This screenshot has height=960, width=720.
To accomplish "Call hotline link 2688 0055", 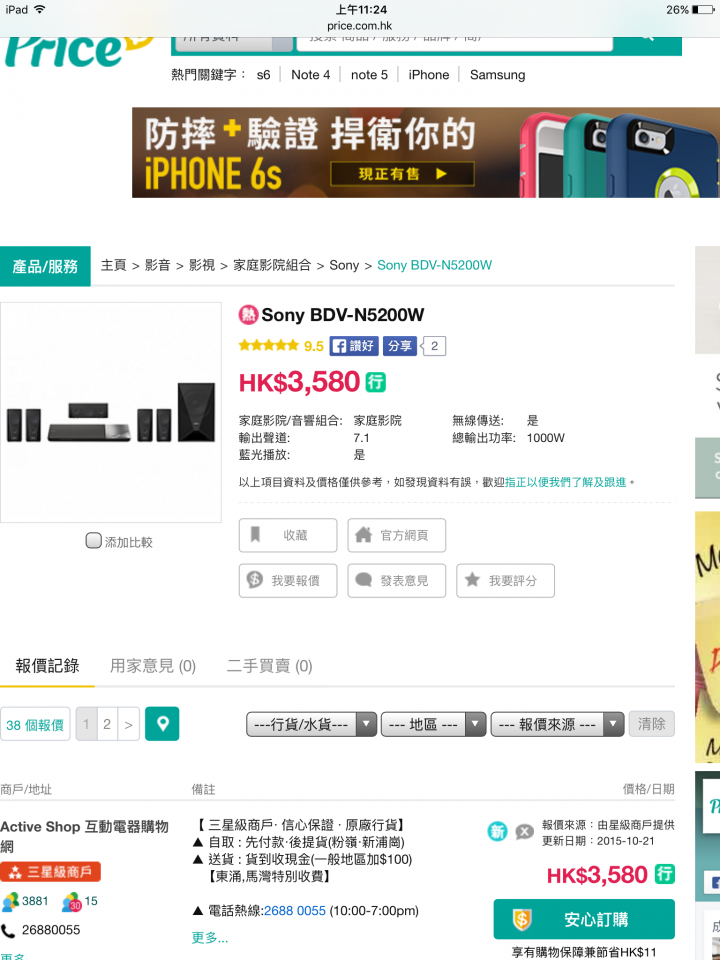I will coord(294,911).
